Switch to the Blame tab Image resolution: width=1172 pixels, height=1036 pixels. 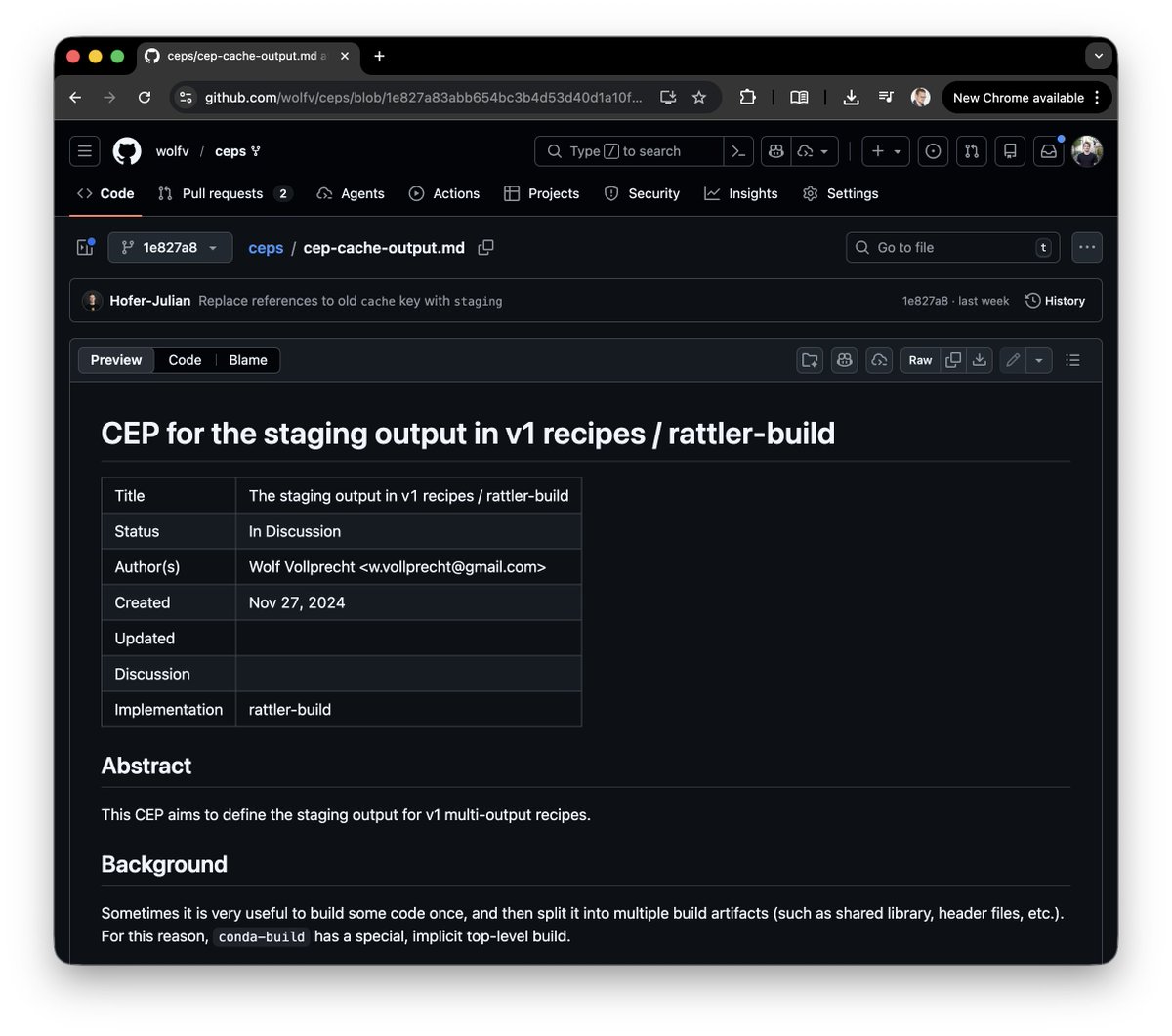coord(247,360)
